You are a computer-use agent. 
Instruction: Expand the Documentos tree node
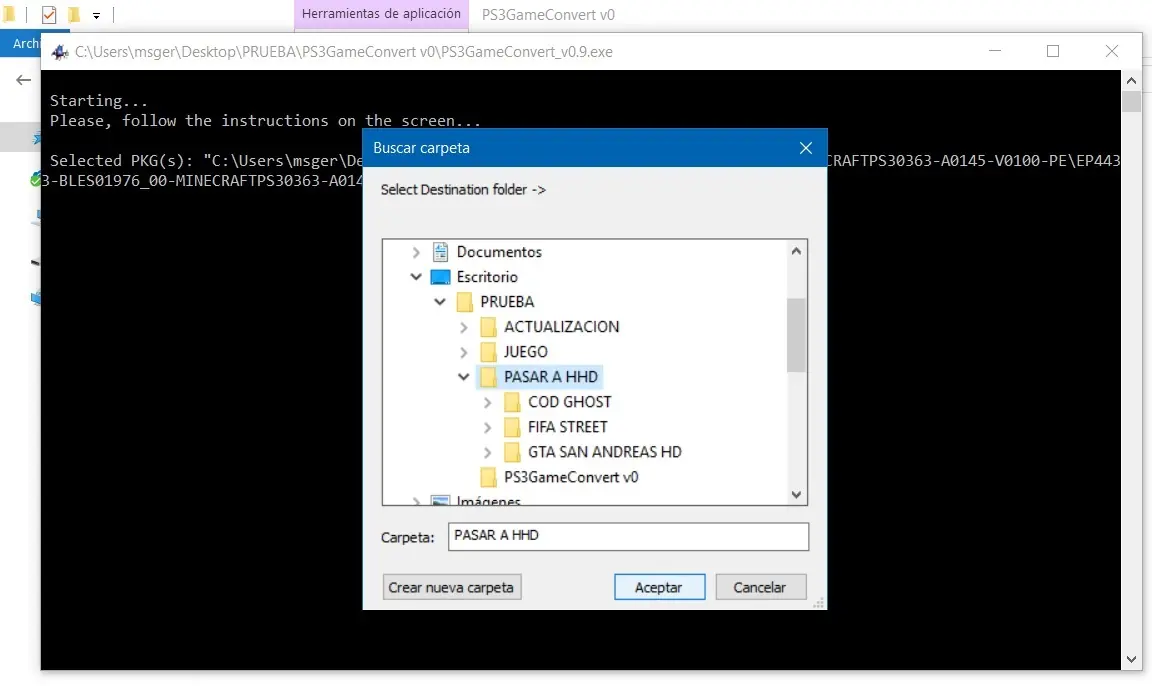click(416, 252)
